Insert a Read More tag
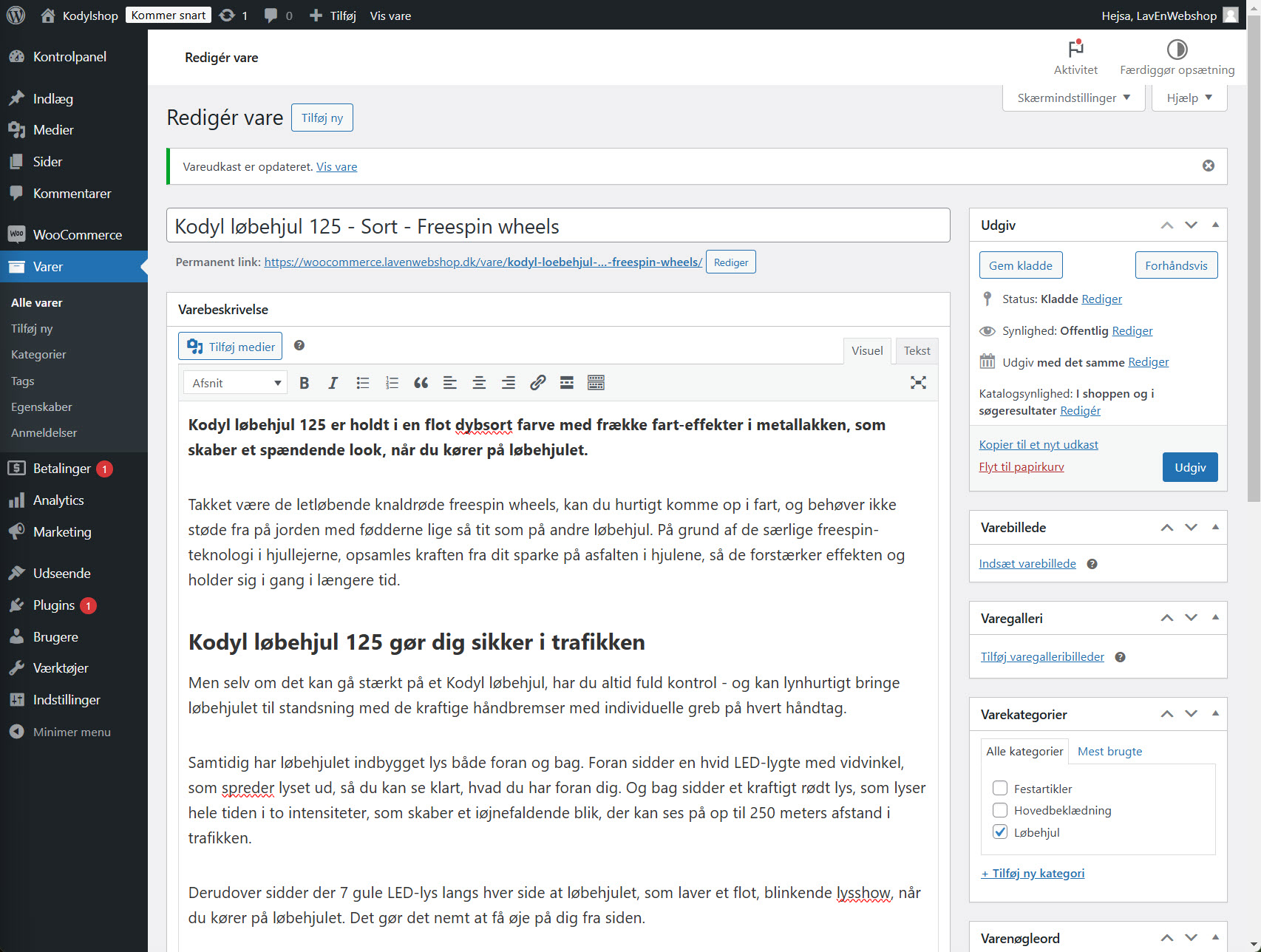This screenshot has width=1261, height=952. (x=566, y=382)
